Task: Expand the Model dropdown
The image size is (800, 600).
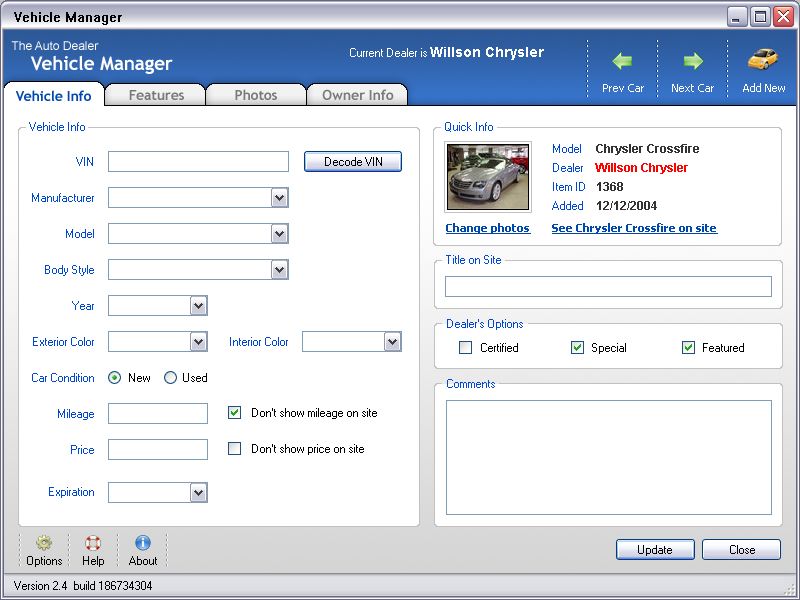Action: point(279,234)
